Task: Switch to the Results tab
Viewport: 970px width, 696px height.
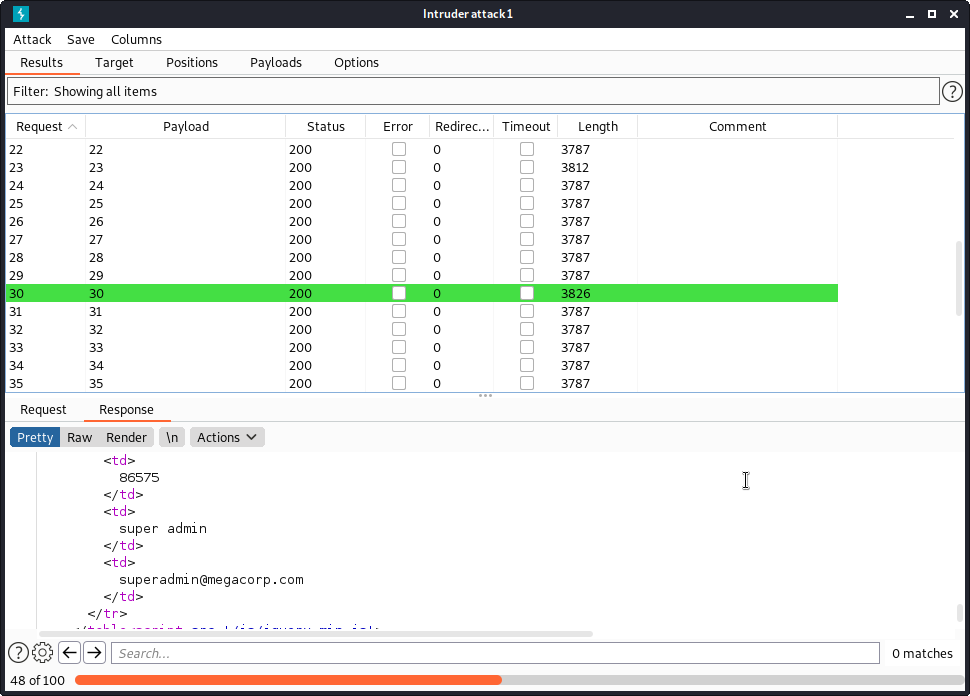Action: pos(41,62)
